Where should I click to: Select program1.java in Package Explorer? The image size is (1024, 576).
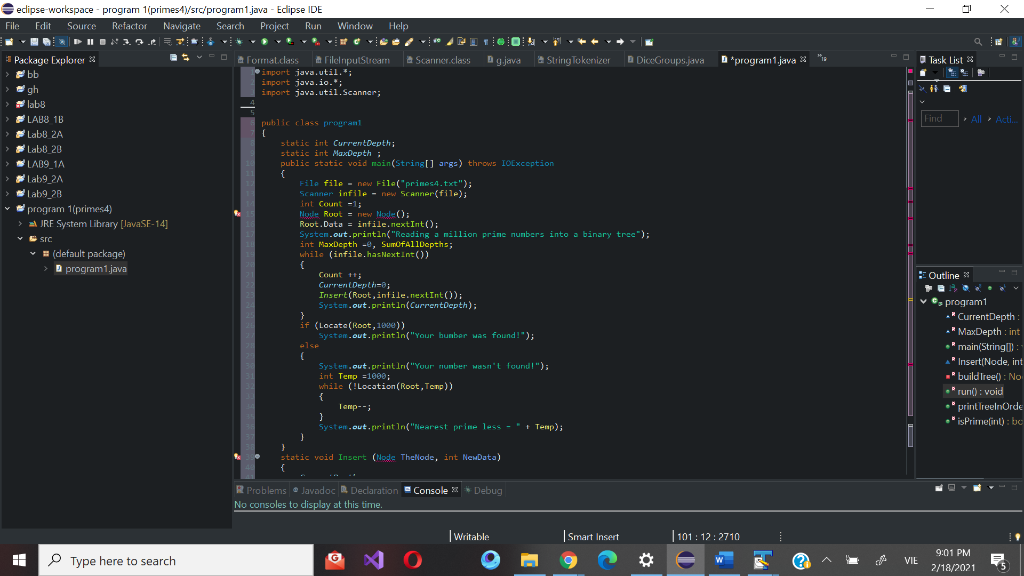(96, 269)
